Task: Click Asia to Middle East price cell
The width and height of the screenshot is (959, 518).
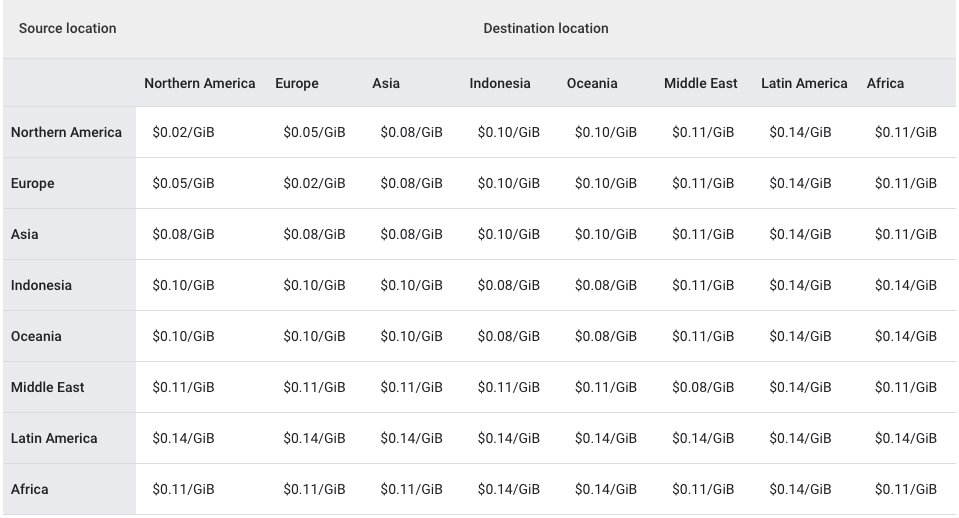Action: point(703,234)
